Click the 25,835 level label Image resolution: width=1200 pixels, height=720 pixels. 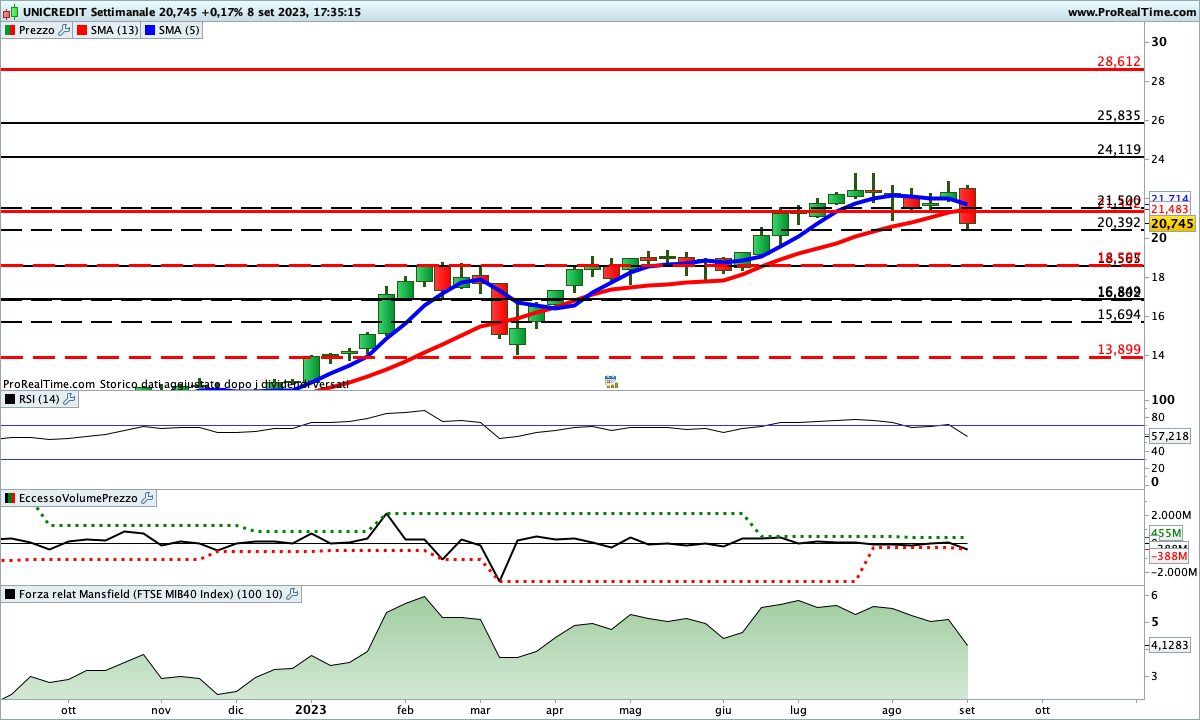[1119, 115]
